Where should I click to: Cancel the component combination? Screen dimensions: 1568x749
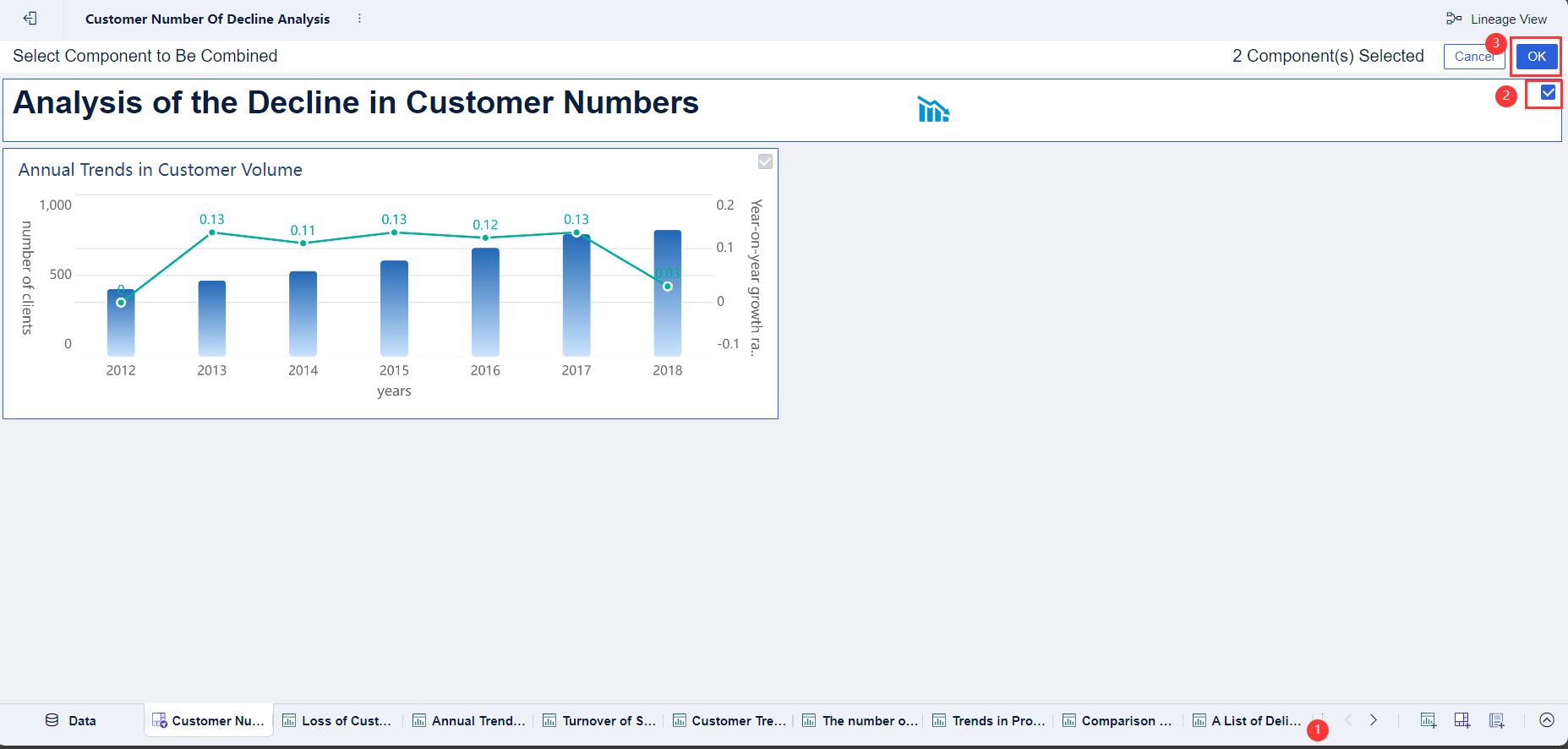pos(1474,57)
